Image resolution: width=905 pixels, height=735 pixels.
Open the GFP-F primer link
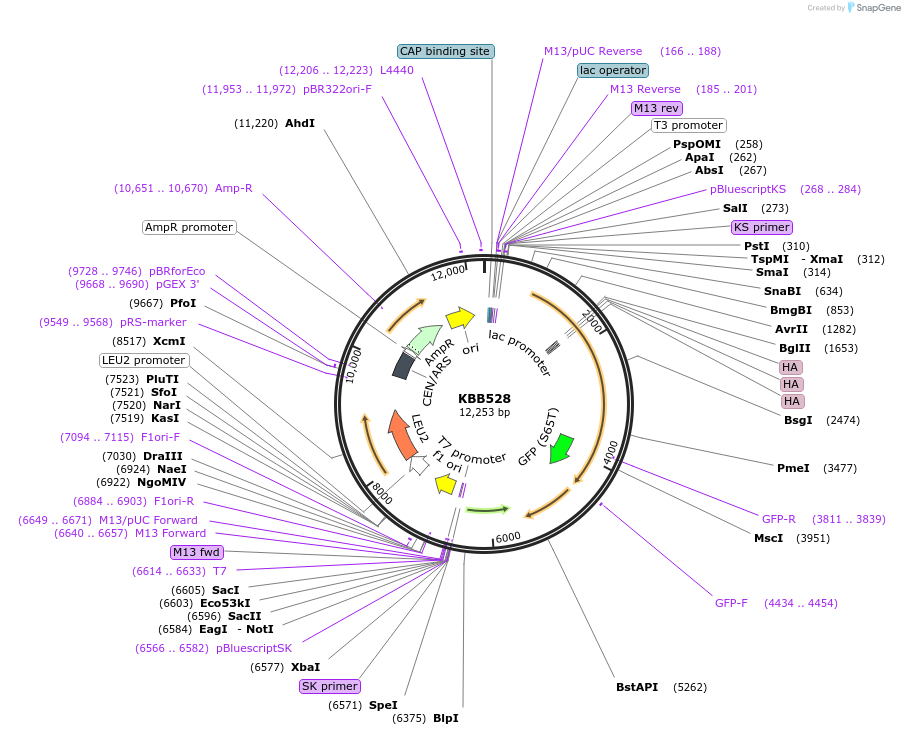coord(729,603)
